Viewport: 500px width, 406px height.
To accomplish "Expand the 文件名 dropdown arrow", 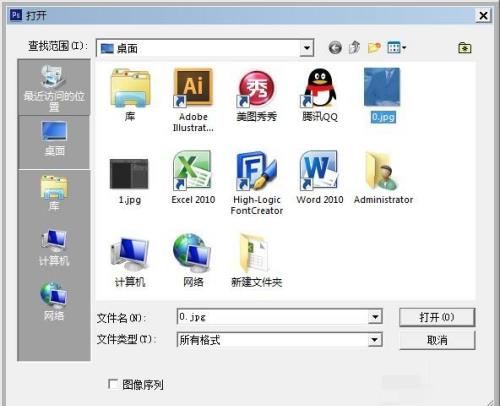I will pyautogui.click(x=375, y=317).
